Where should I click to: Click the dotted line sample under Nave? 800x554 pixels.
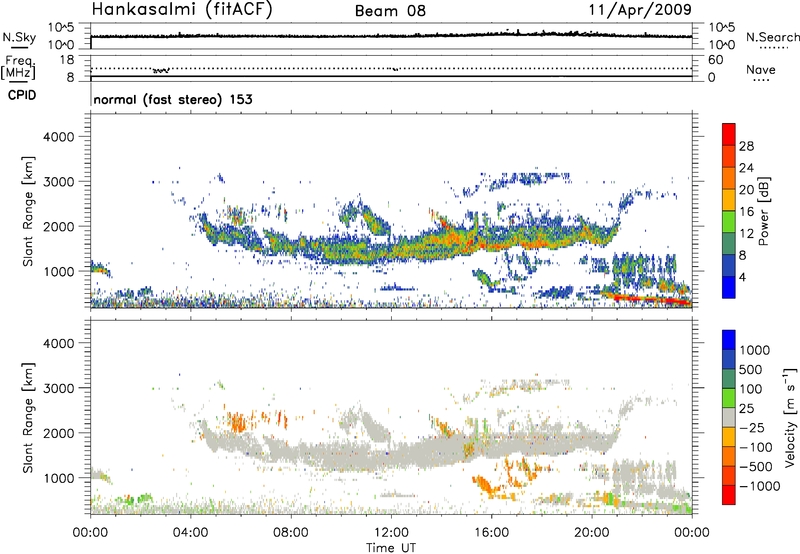coord(761,80)
